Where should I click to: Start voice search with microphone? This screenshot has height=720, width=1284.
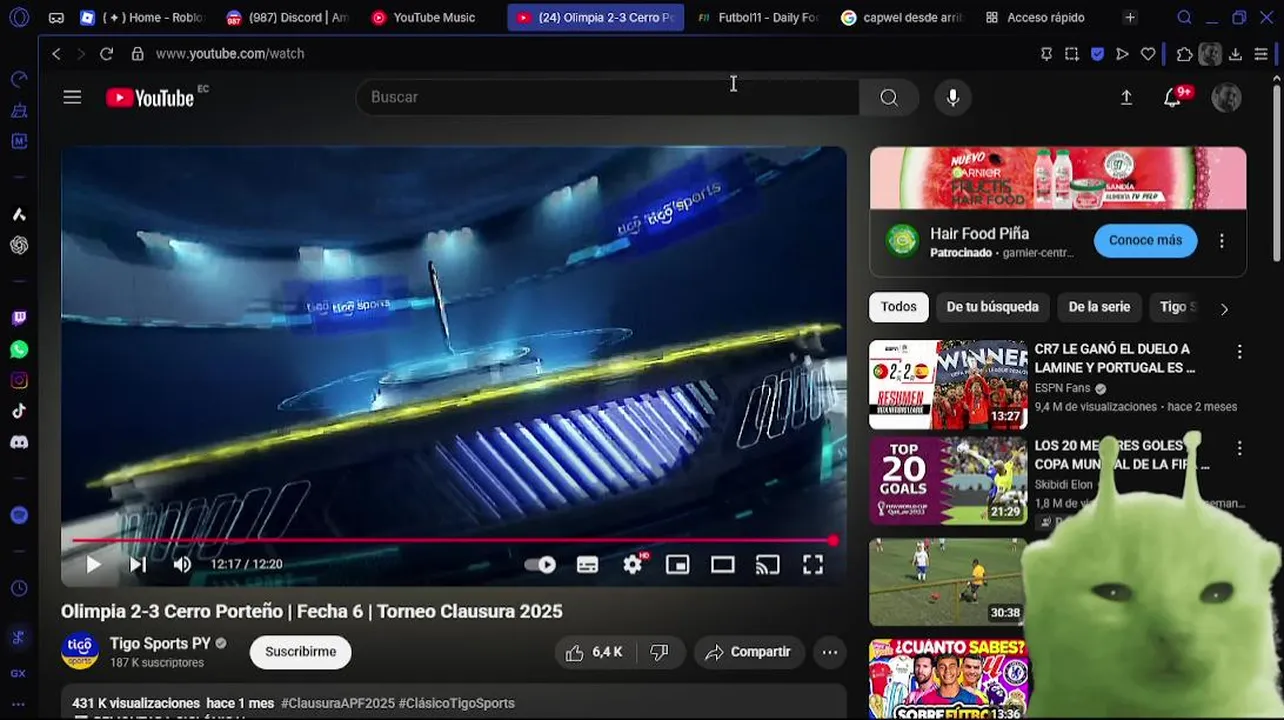tap(953, 97)
